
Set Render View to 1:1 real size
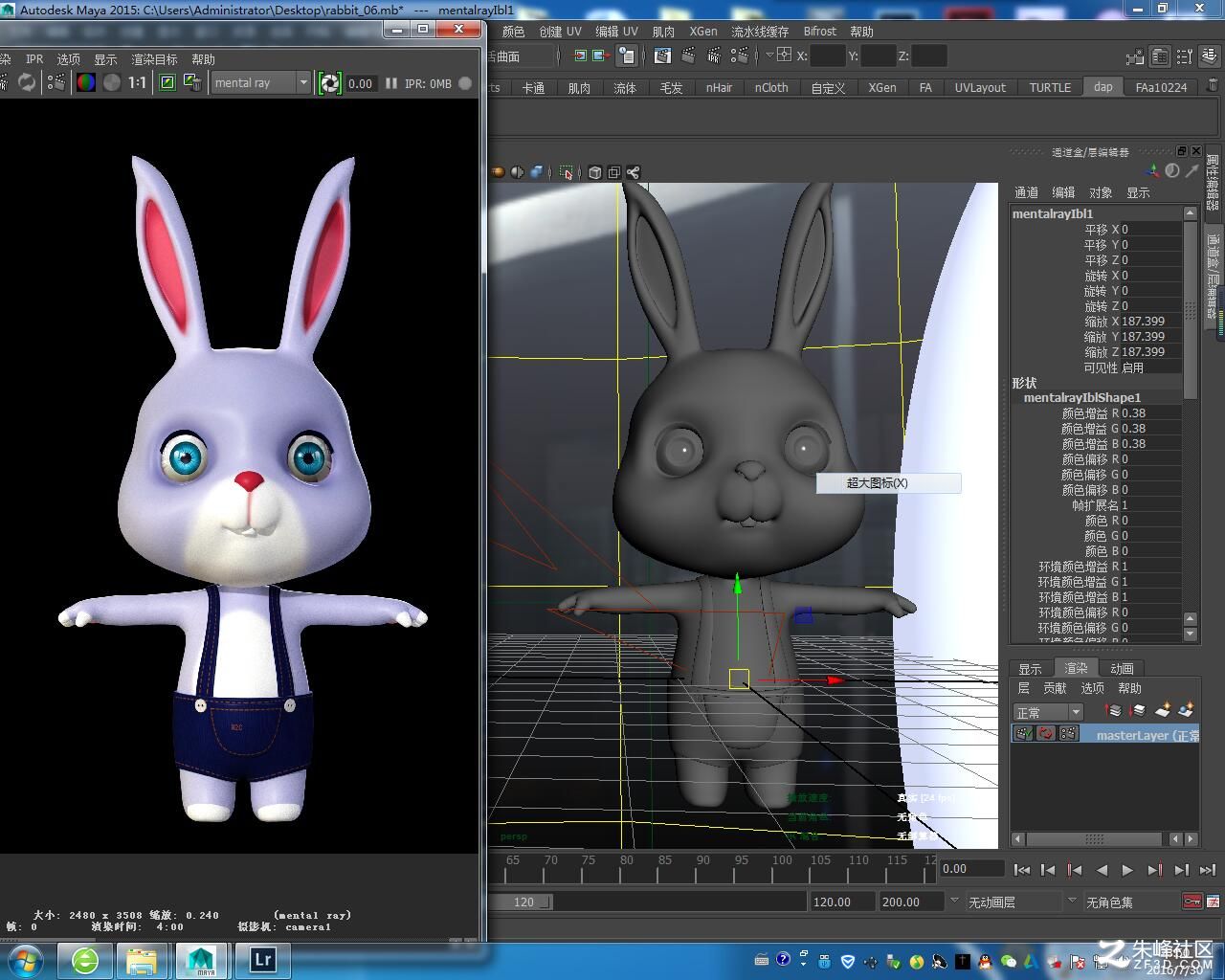point(138,82)
